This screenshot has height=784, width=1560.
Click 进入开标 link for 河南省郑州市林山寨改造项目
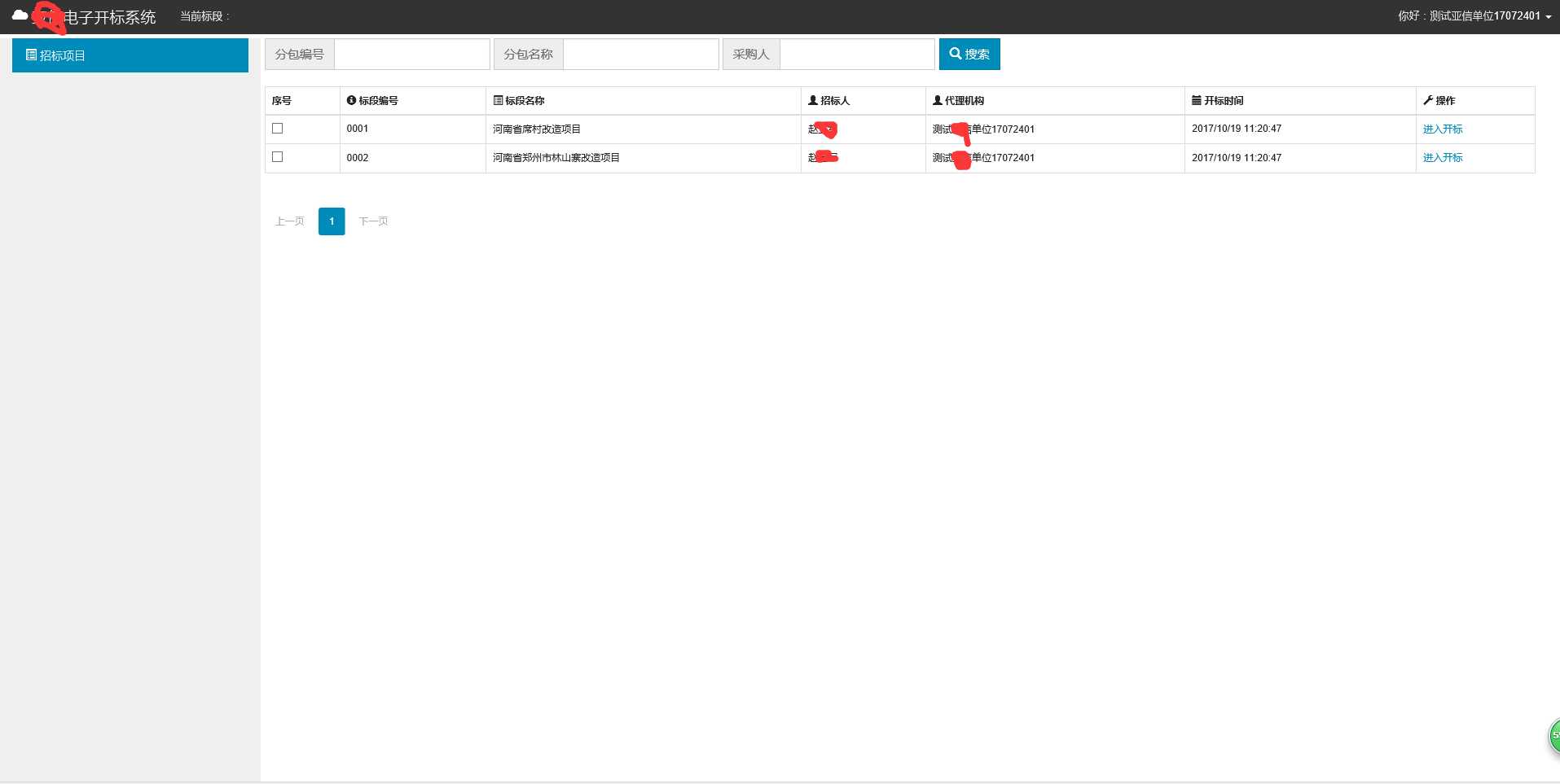point(1443,158)
